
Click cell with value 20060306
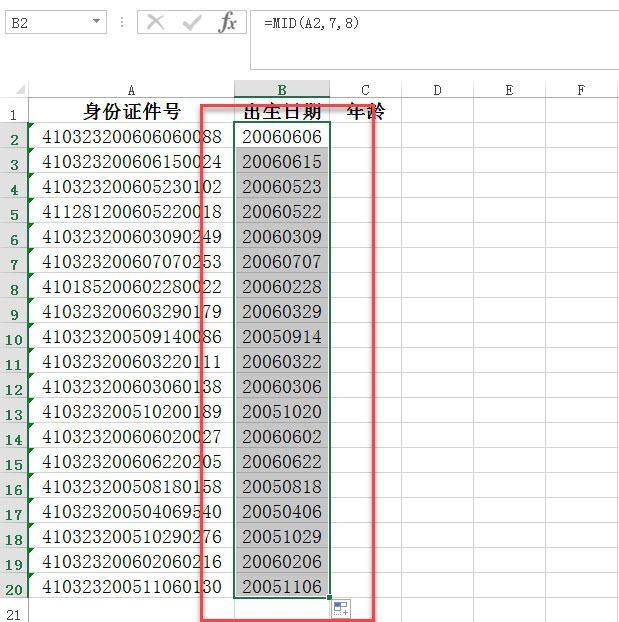click(282, 386)
